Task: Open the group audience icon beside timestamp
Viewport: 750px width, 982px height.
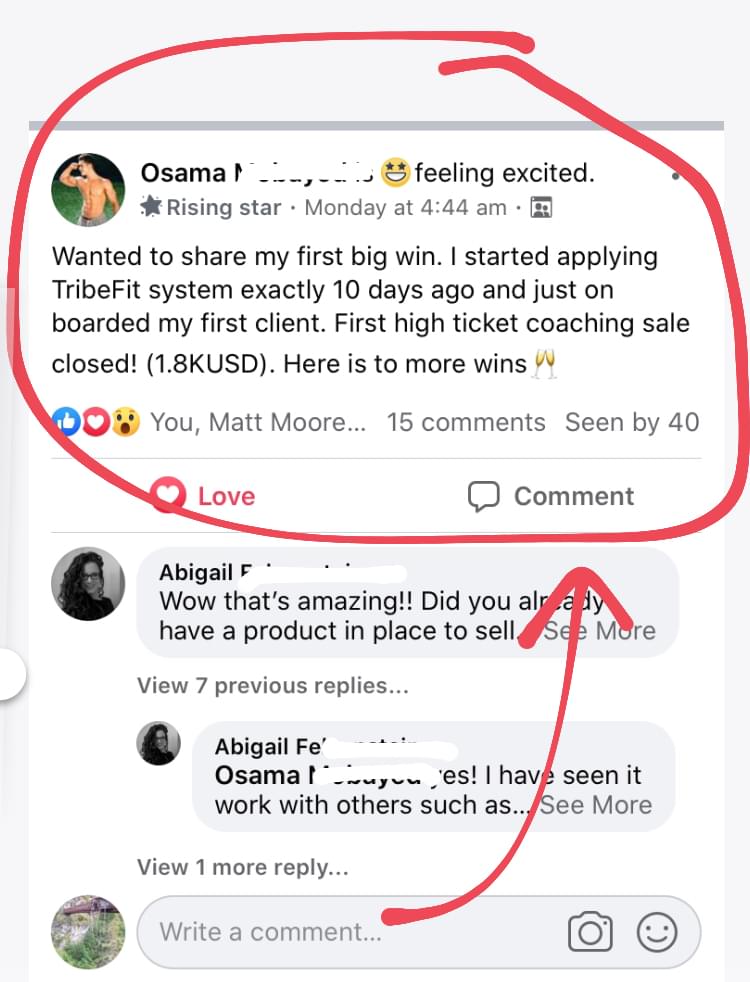Action: point(541,208)
